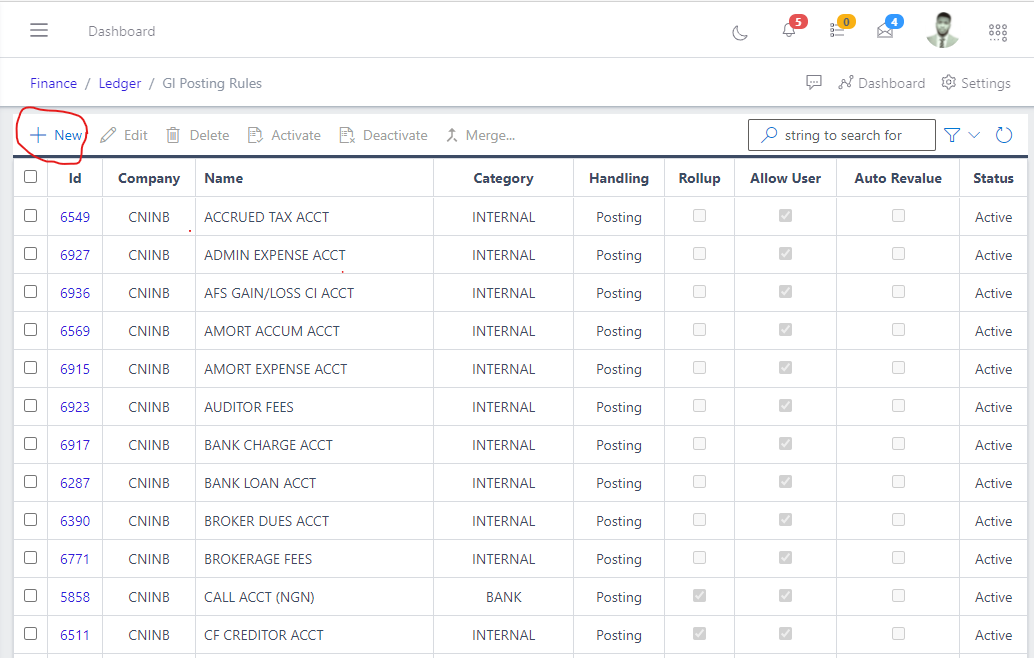Open record Id 6927 link
This screenshot has height=658, width=1034.
coord(75,255)
